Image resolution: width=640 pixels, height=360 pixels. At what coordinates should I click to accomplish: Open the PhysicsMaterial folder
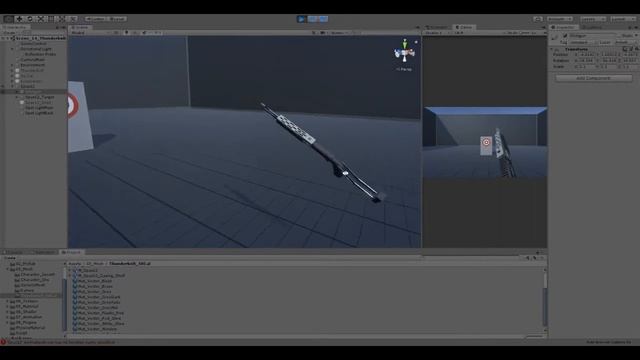(30, 328)
